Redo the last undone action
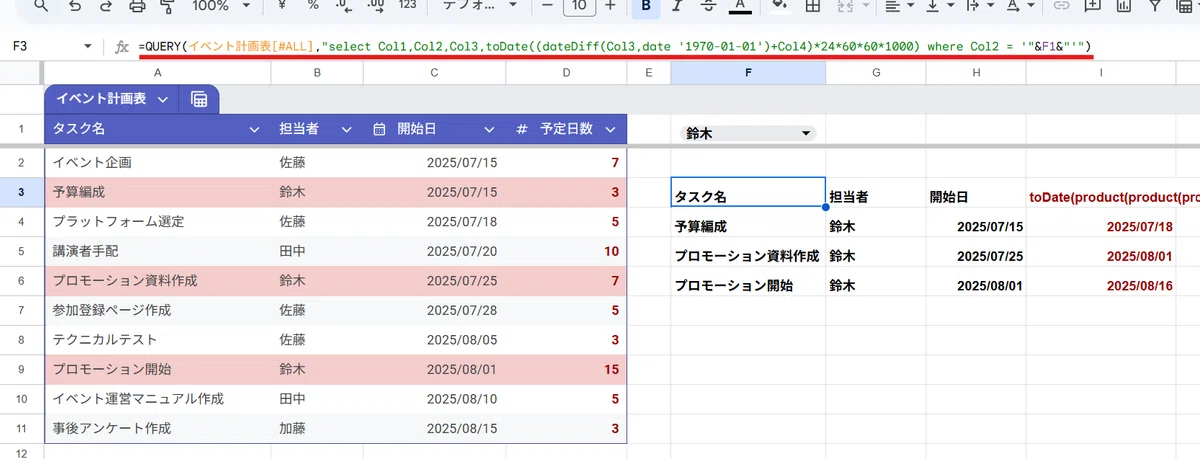The height and width of the screenshot is (459, 1200). tap(106, 5)
